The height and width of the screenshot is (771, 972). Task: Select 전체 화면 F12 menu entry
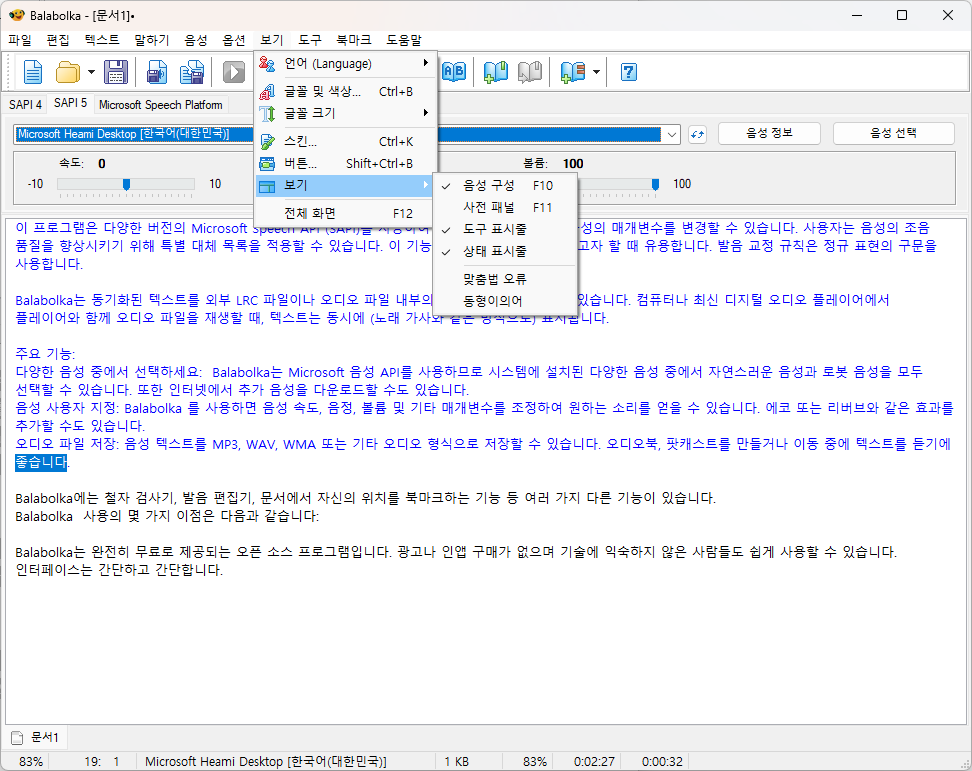346,213
